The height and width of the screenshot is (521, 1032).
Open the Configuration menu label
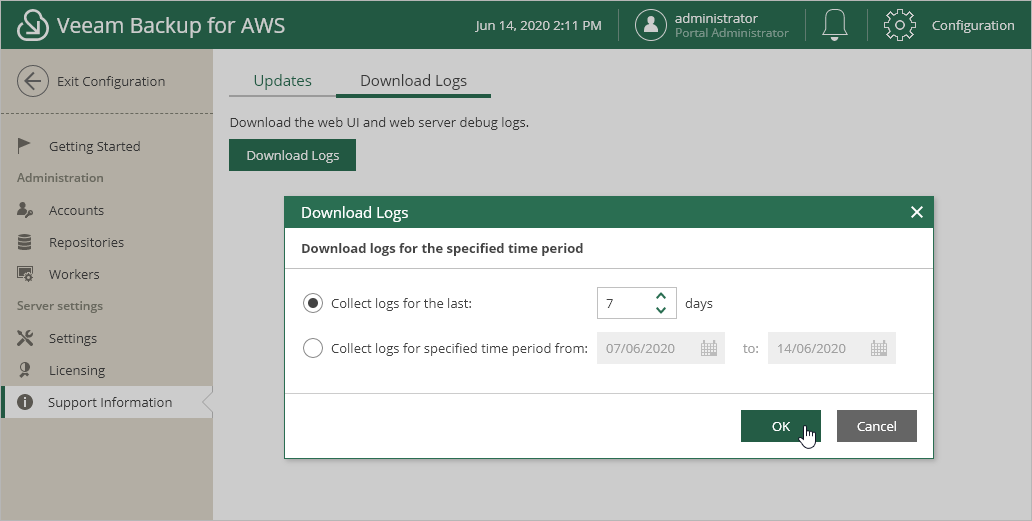pyautogui.click(x=973, y=25)
